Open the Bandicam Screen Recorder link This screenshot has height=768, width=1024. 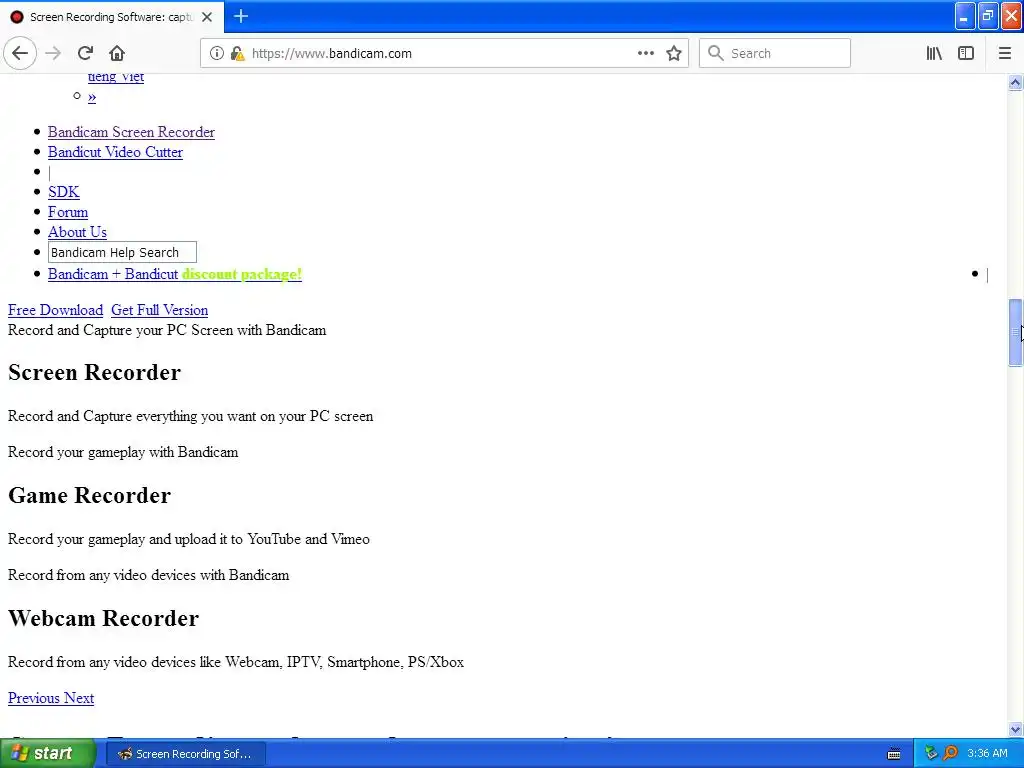pyautogui.click(x=131, y=132)
